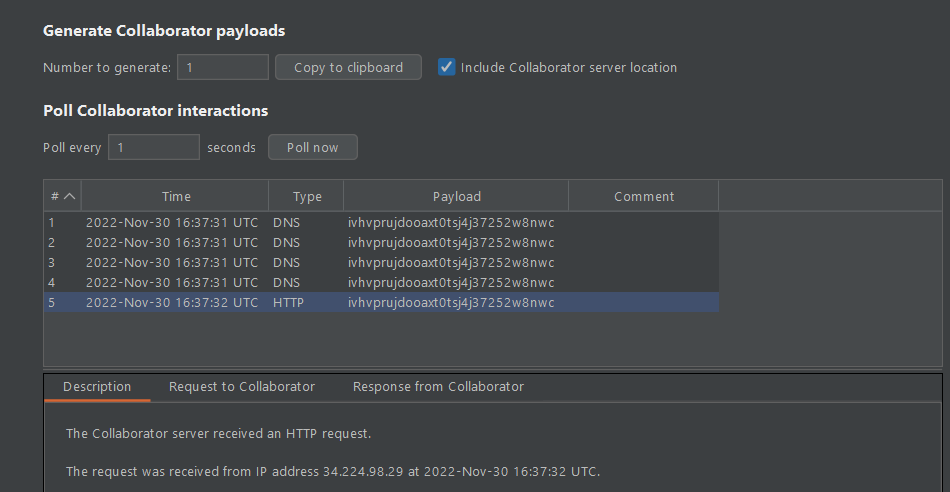Sort table by Time column header
This screenshot has height=492, width=950.
click(176, 196)
